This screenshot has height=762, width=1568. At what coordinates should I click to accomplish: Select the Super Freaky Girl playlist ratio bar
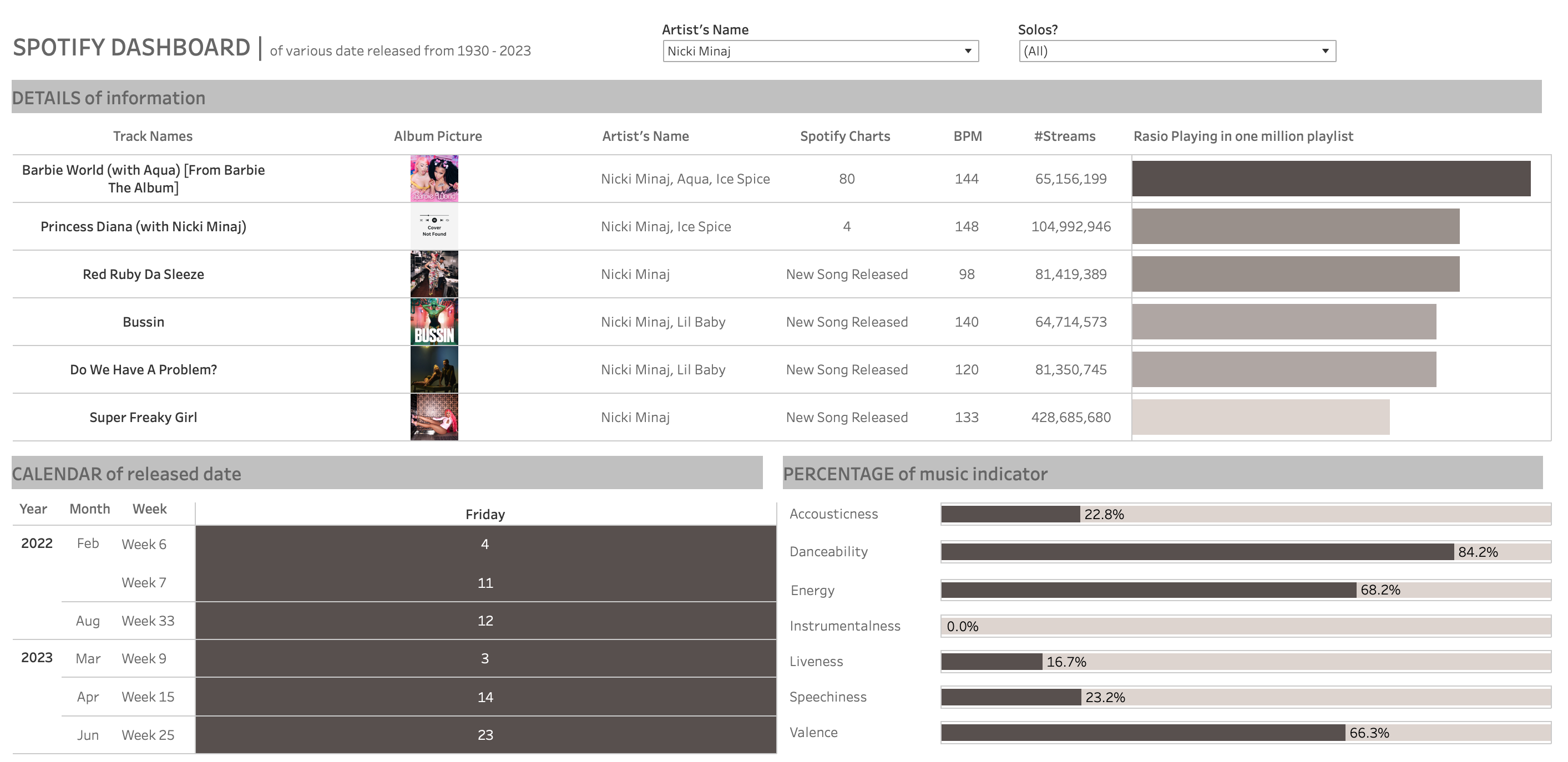coord(1261,417)
